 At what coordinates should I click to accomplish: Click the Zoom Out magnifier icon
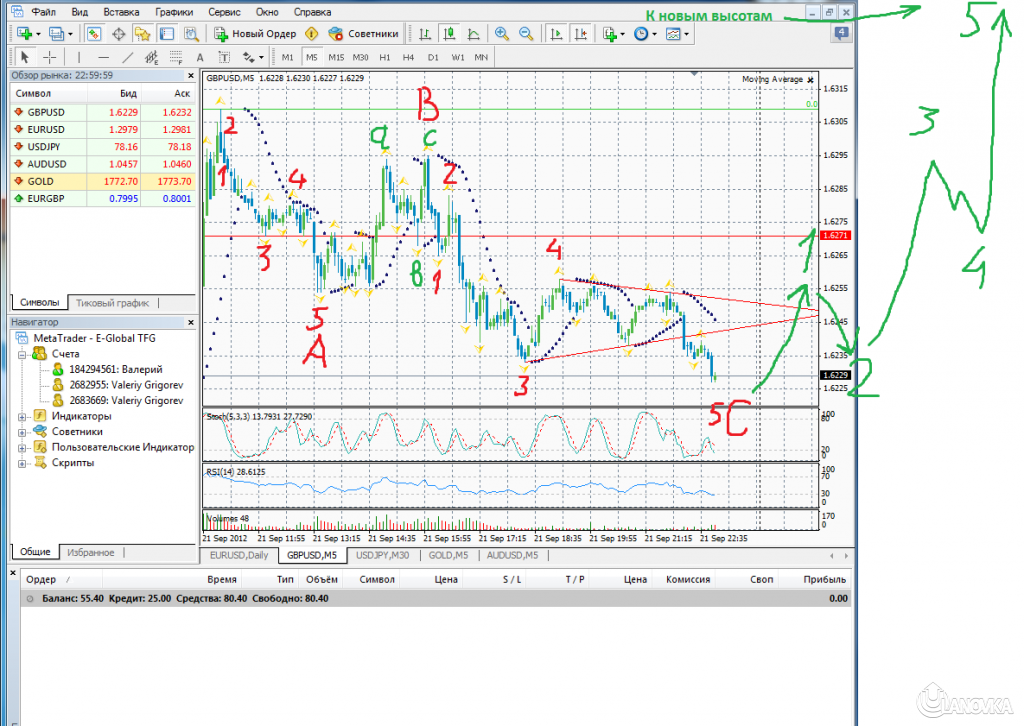(x=525, y=34)
